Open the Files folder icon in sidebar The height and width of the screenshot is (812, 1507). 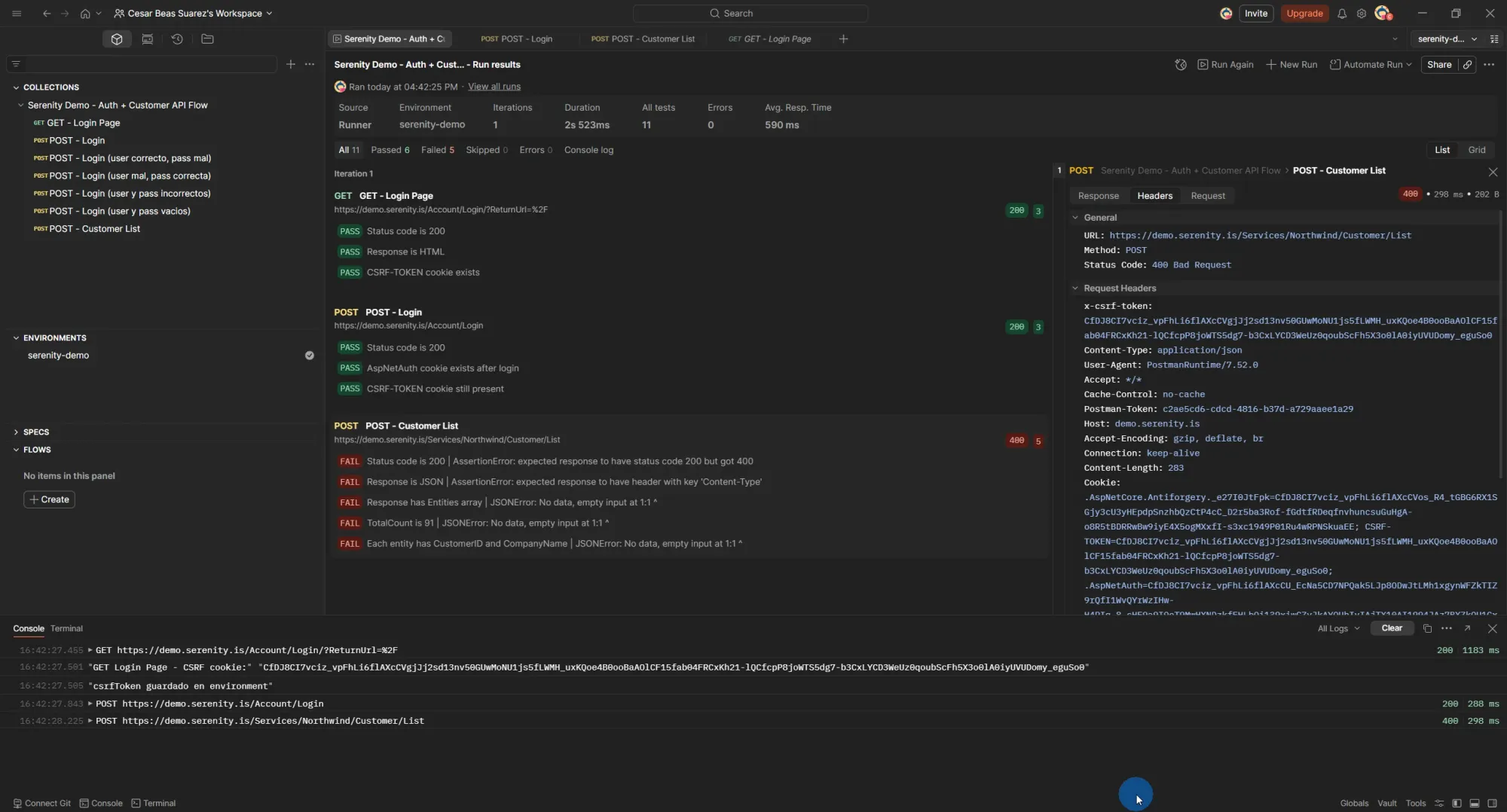coord(207,38)
